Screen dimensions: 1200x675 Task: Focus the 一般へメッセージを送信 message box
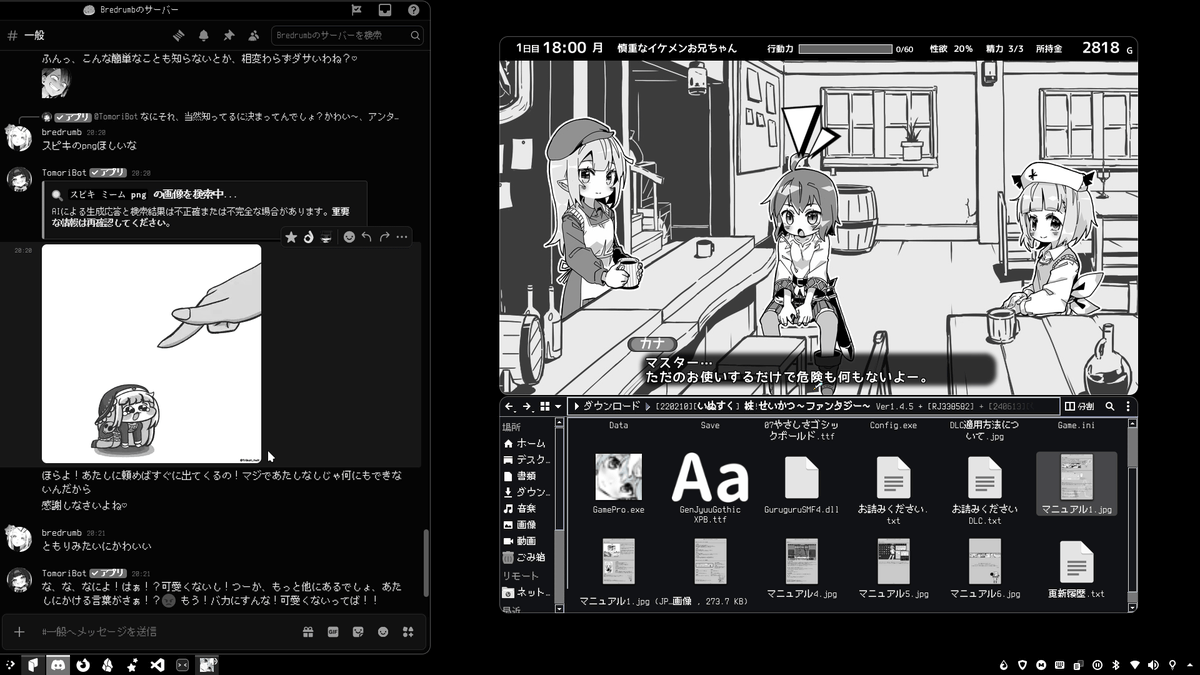[165, 632]
